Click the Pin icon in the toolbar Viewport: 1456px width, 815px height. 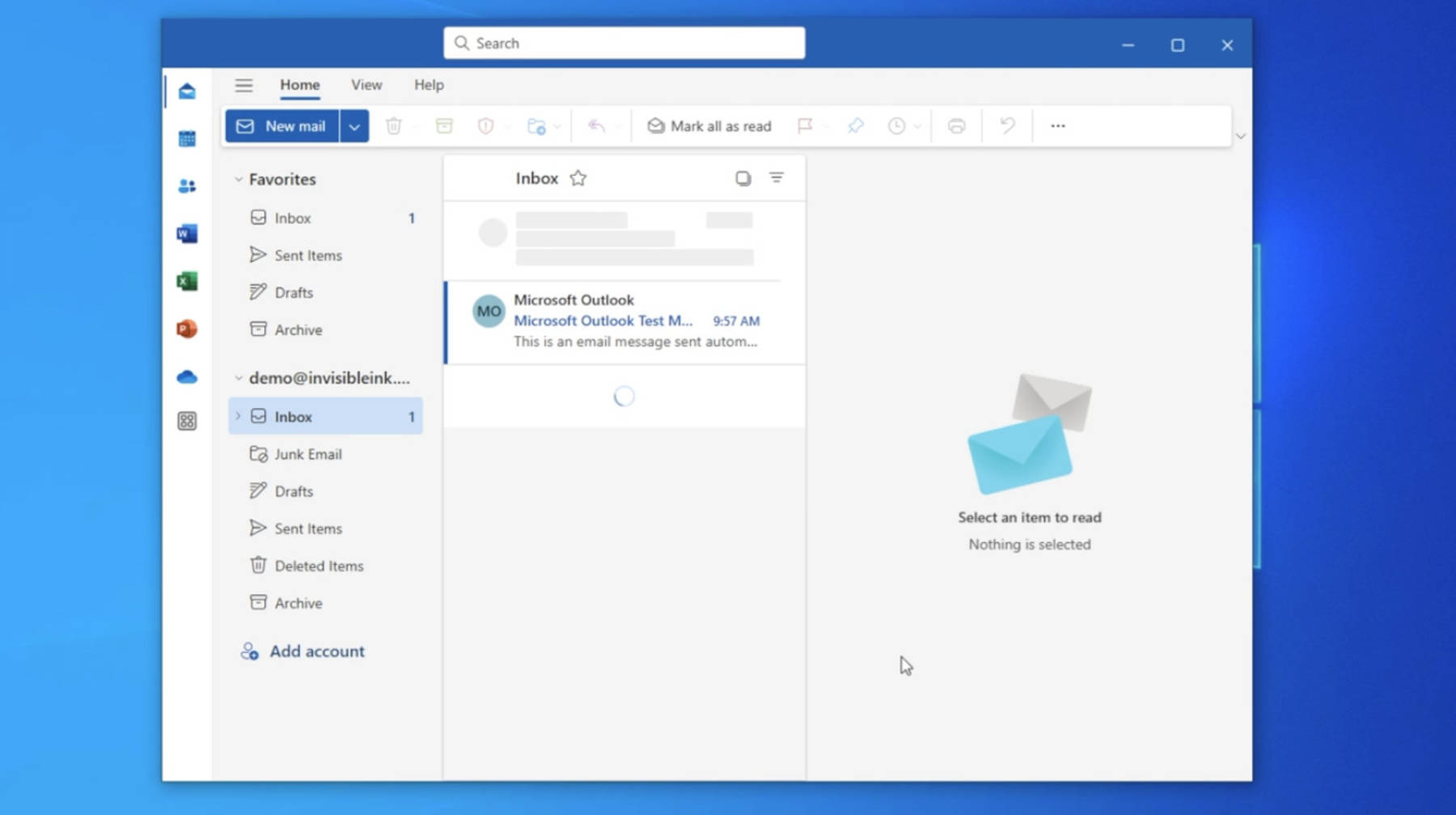pos(856,126)
